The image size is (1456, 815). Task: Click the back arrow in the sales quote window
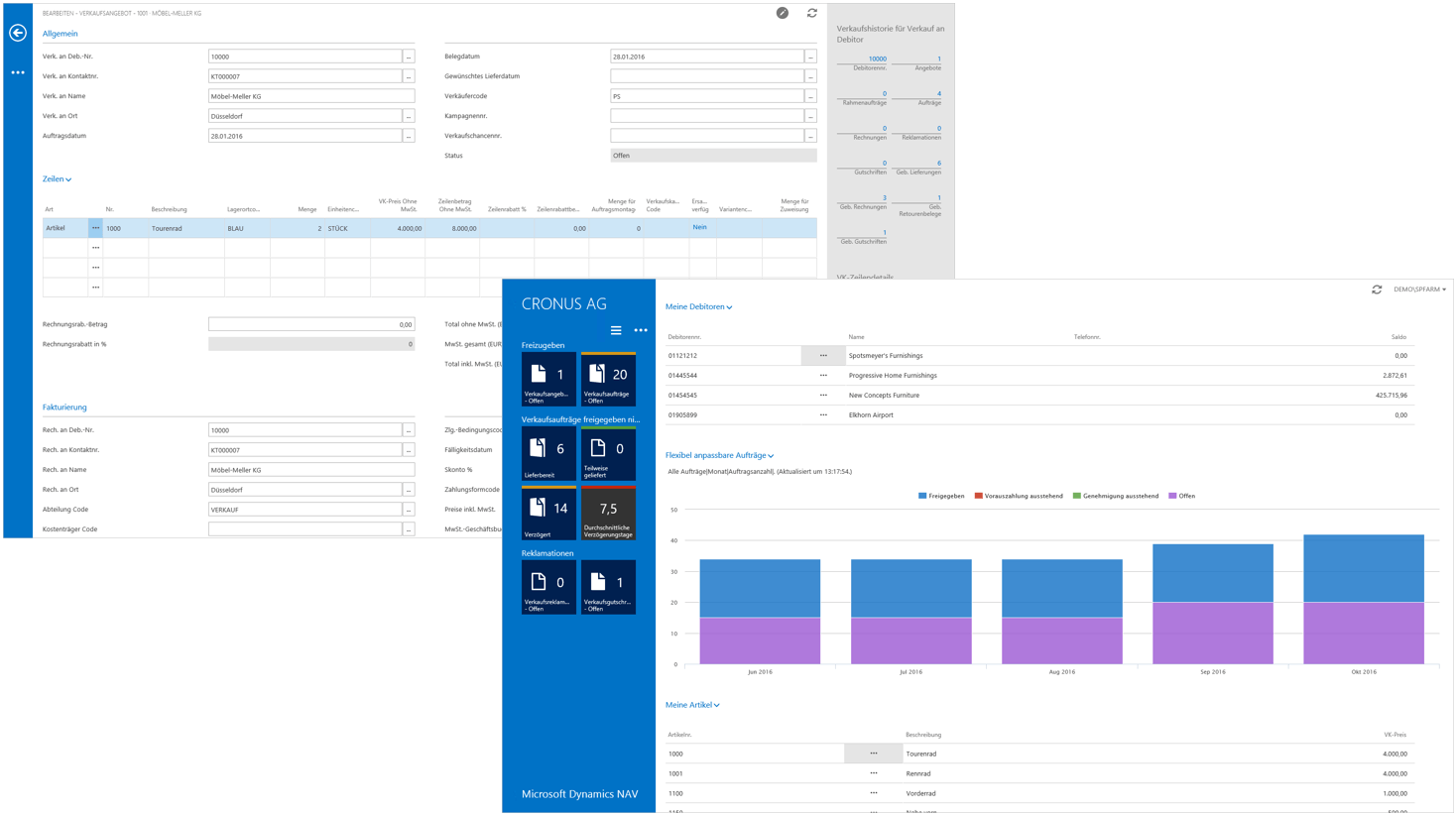click(x=18, y=33)
